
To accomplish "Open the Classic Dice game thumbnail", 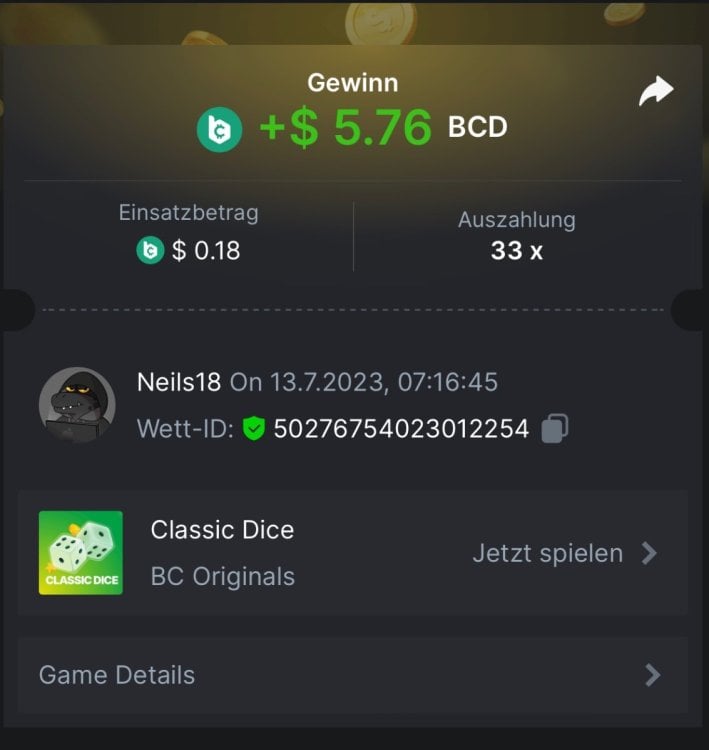I will [81, 553].
